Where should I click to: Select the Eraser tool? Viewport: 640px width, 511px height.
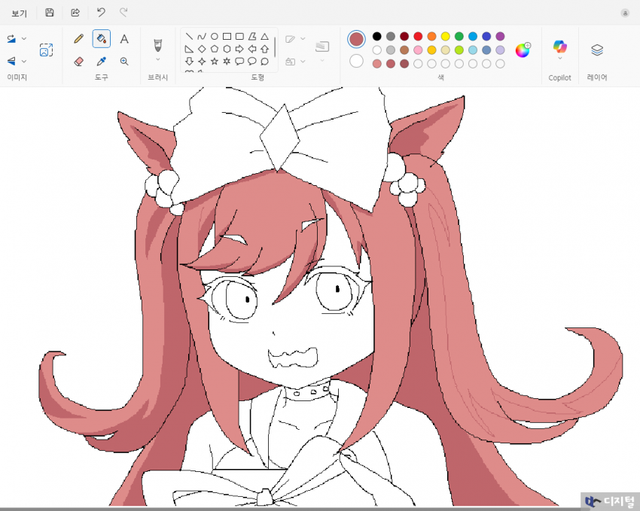[79, 61]
